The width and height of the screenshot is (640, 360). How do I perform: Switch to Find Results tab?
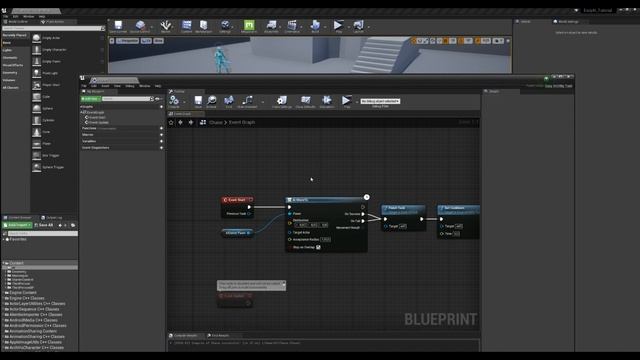(220, 336)
